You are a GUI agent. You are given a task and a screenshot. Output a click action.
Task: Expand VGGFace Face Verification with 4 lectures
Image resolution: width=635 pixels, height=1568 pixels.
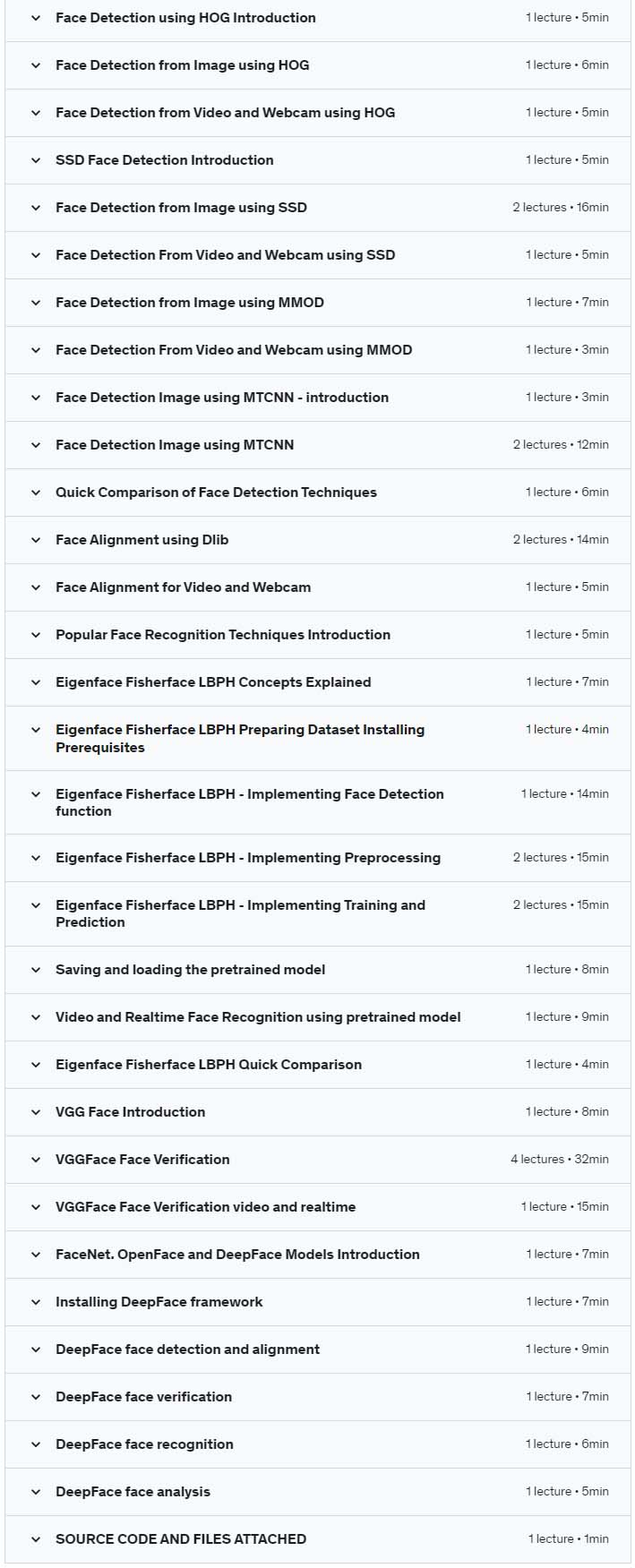point(318,1160)
